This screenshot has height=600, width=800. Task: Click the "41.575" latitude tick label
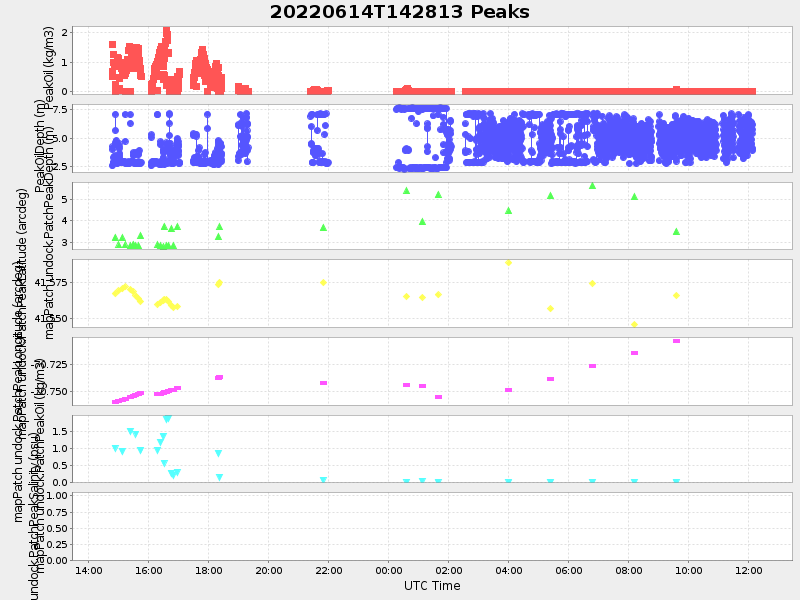(52, 283)
